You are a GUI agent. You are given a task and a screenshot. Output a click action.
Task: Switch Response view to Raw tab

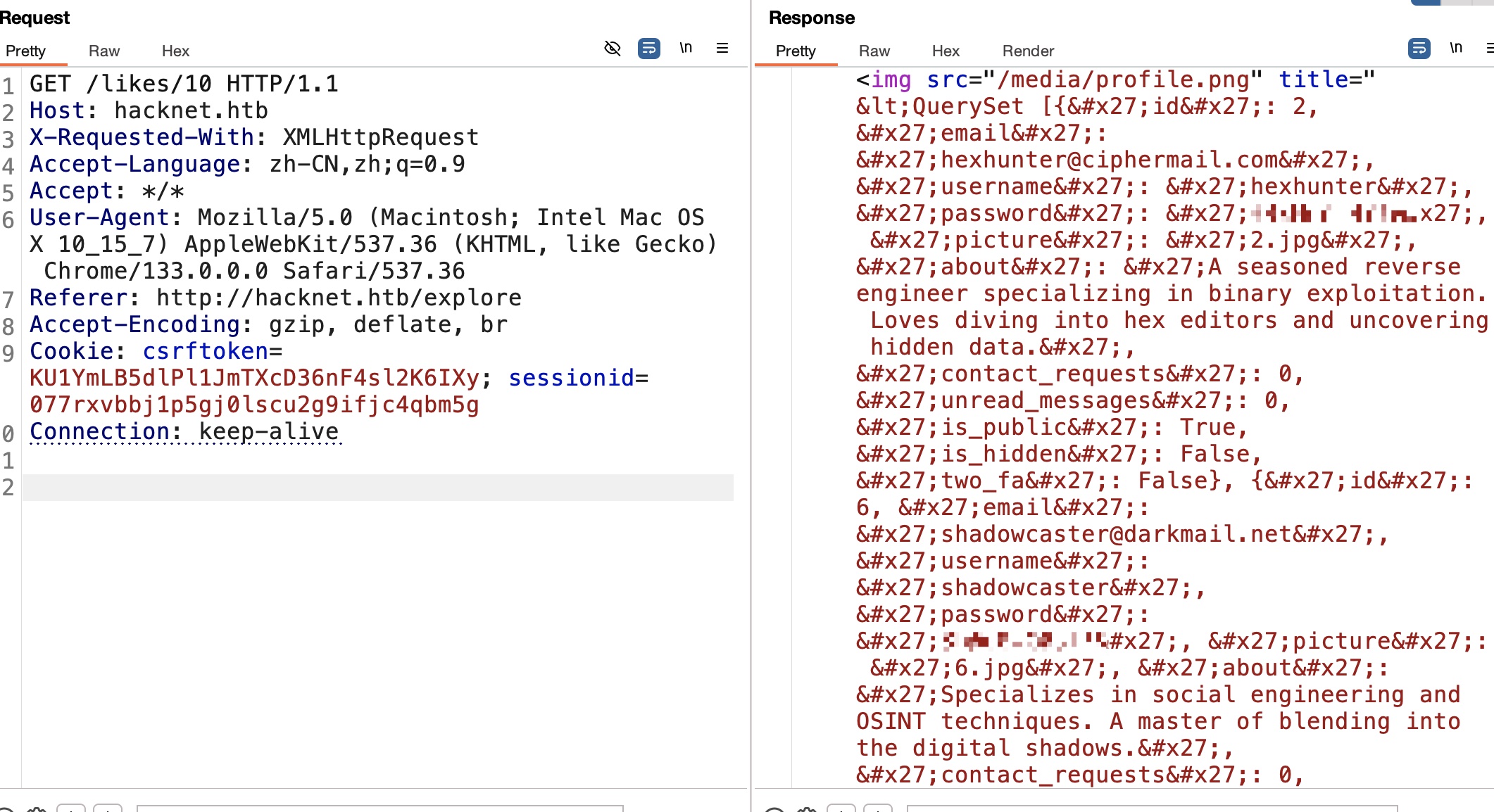pyautogui.click(x=874, y=51)
